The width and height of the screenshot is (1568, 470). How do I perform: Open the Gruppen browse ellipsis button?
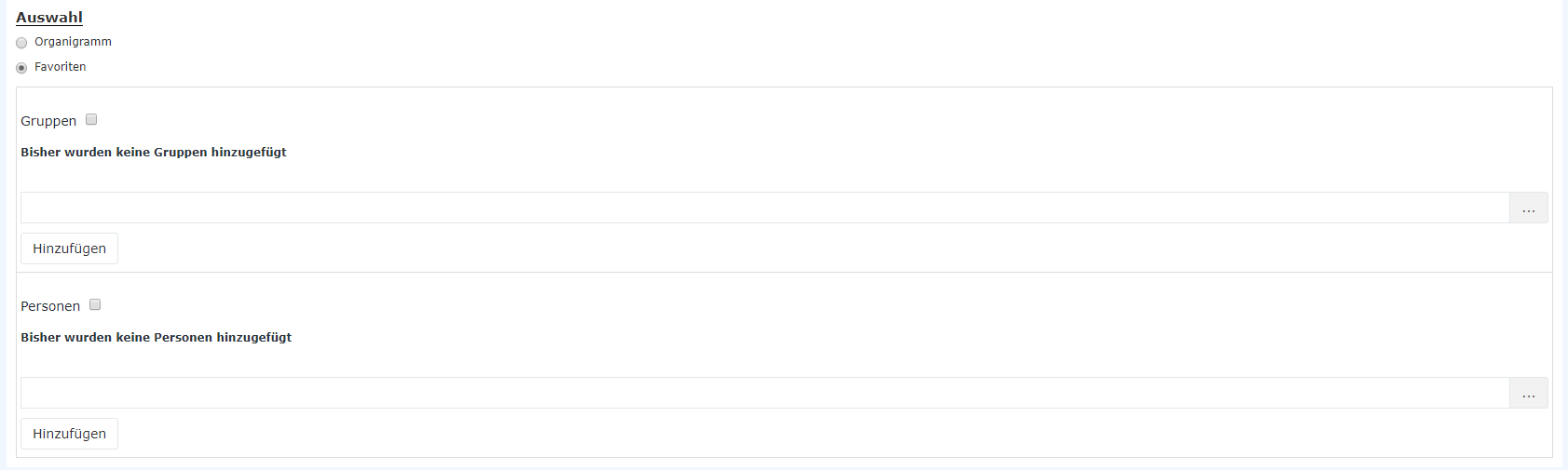click(1529, 208)
